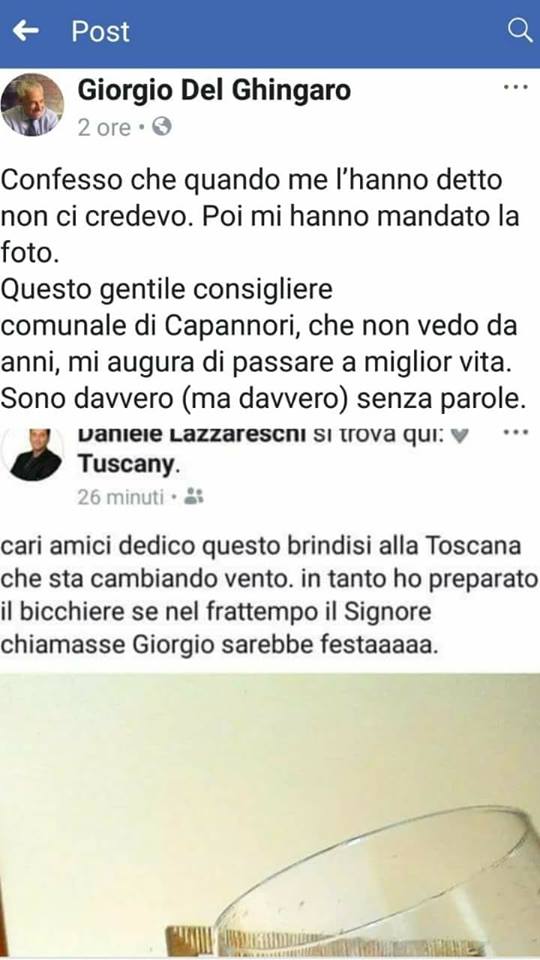Tap the "si trova qui" check-in text
Image resolution: width=540 pixels, height=960 pixels.
click(x=380, y=435)
